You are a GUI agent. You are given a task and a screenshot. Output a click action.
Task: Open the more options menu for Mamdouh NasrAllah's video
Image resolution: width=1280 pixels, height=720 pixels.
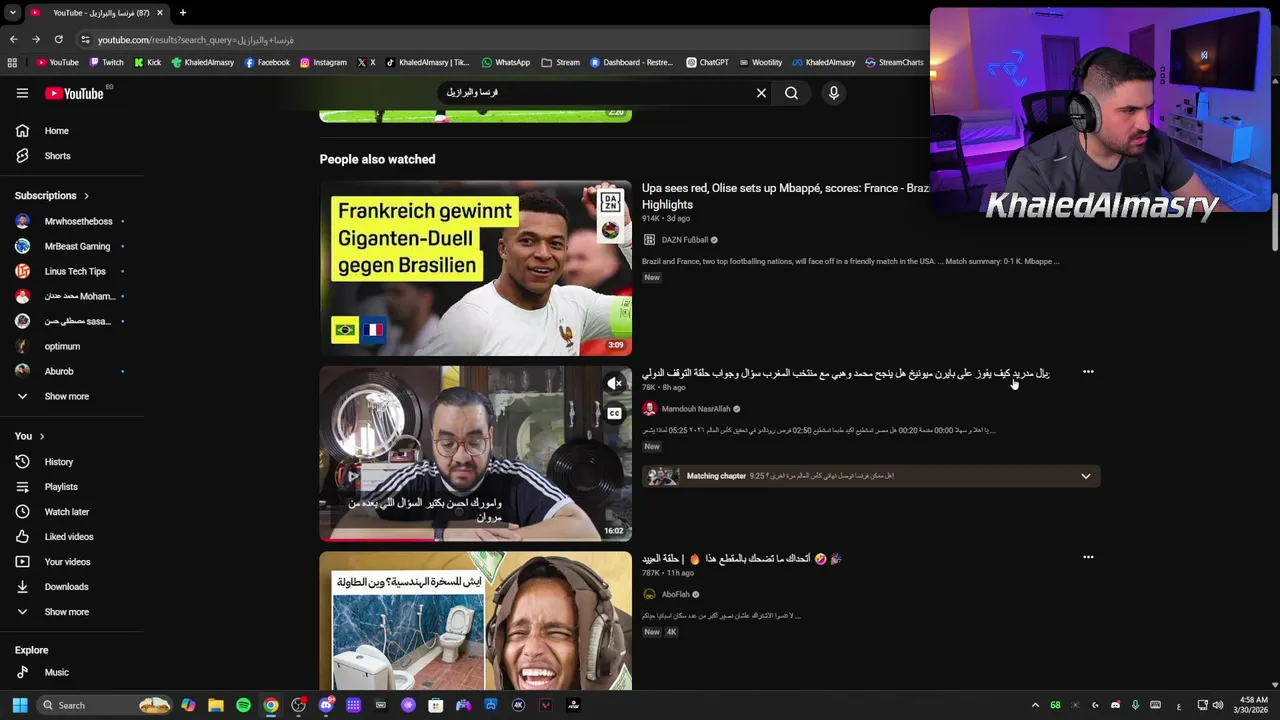(x=1088, y=372)
